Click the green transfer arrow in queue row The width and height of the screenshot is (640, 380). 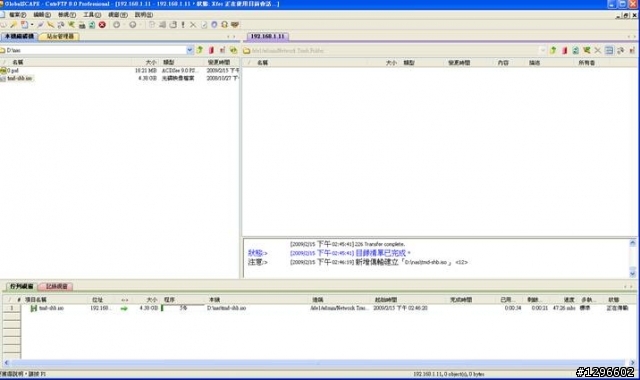[124, 309]
